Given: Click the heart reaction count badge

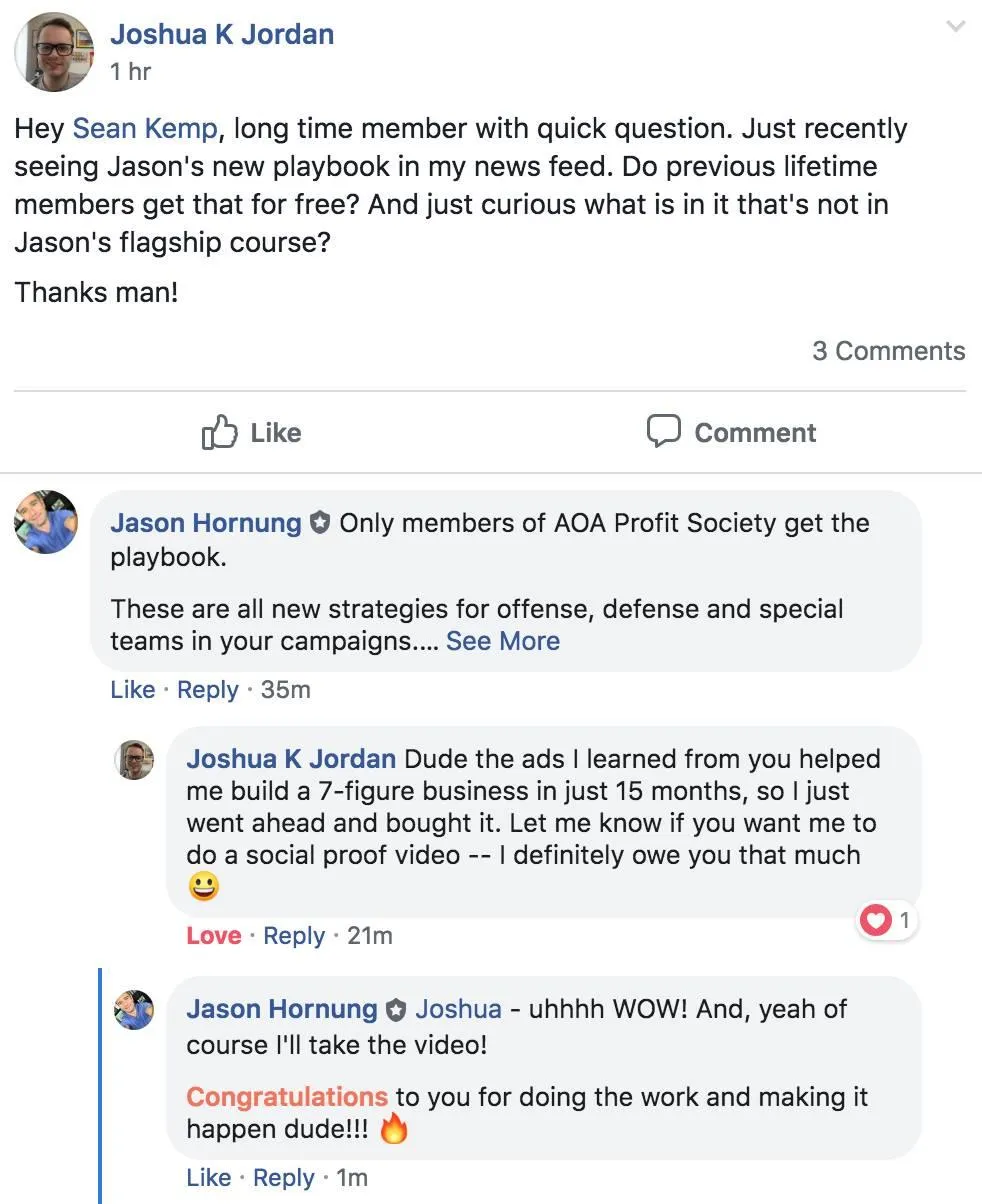Looking at the screenshot, I should [887, 920].
